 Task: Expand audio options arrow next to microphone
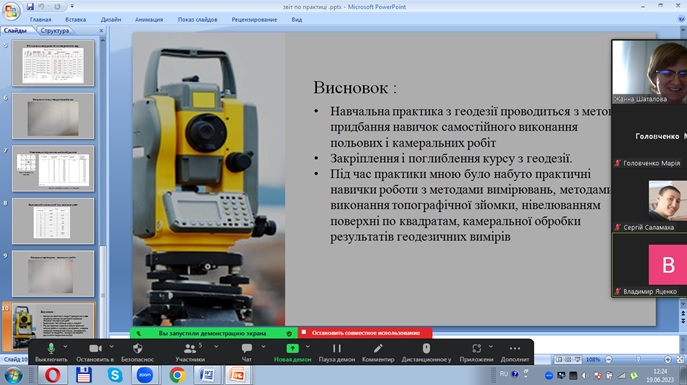[x=65, y=346]
